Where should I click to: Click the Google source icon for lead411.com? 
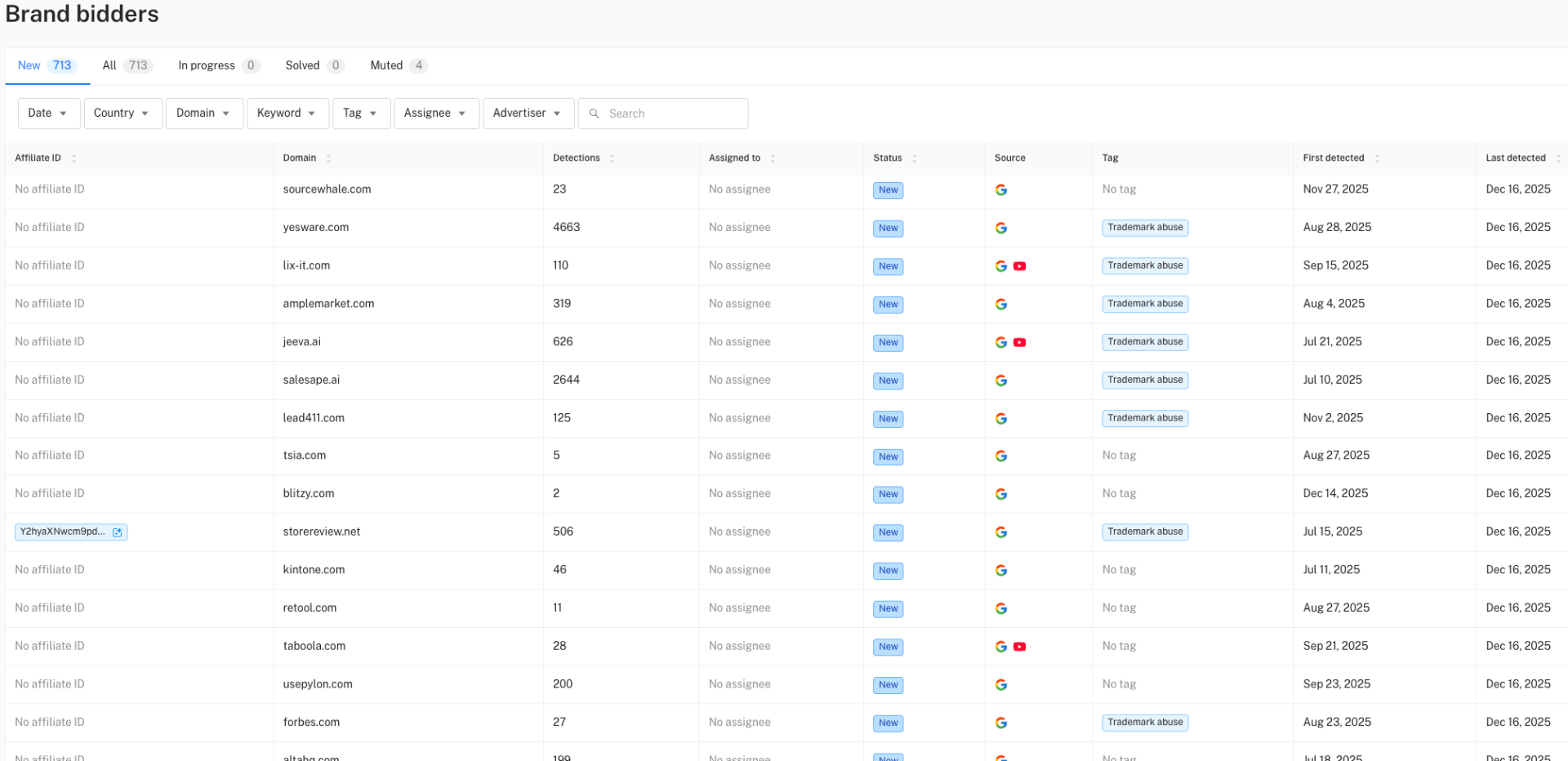1001,419
